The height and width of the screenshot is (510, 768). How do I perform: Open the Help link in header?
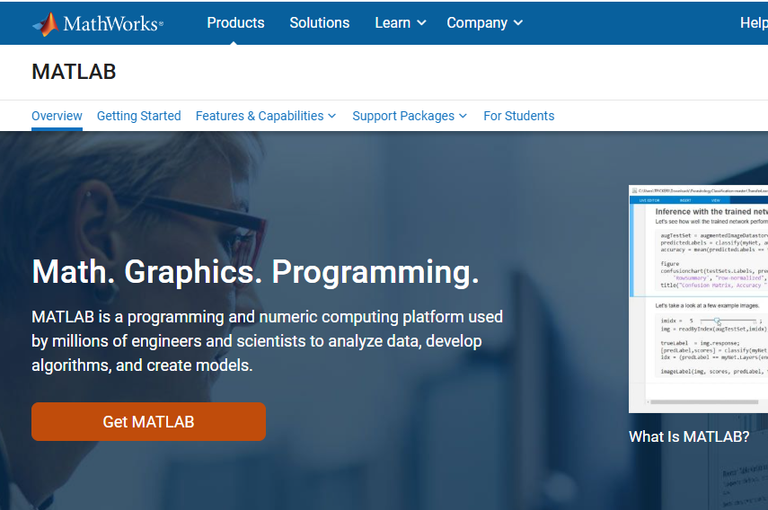coord(754,23)
